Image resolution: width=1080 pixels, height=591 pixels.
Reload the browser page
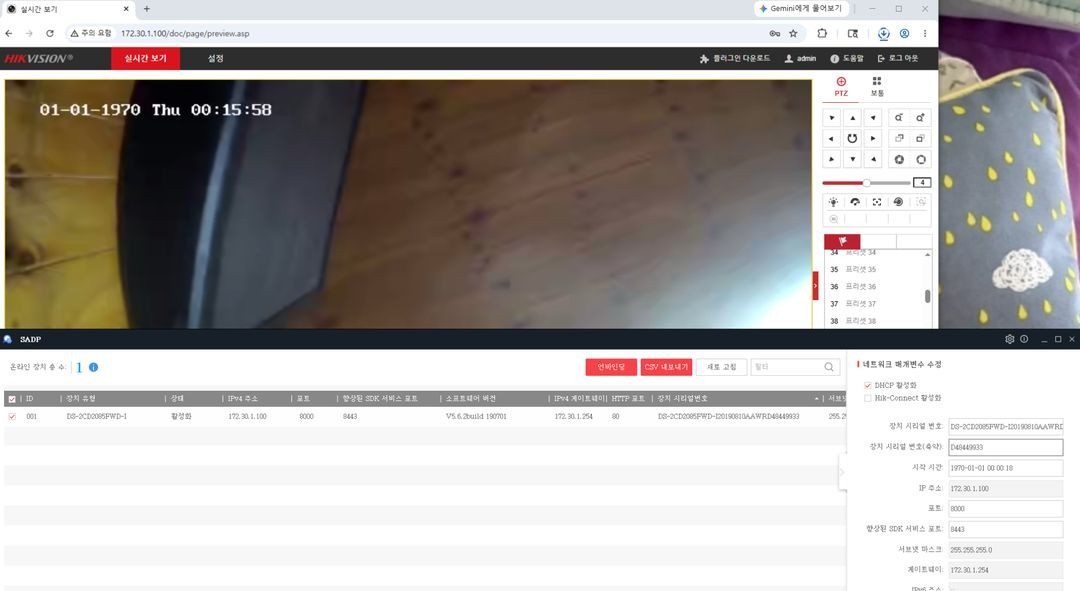click(50, 33)
